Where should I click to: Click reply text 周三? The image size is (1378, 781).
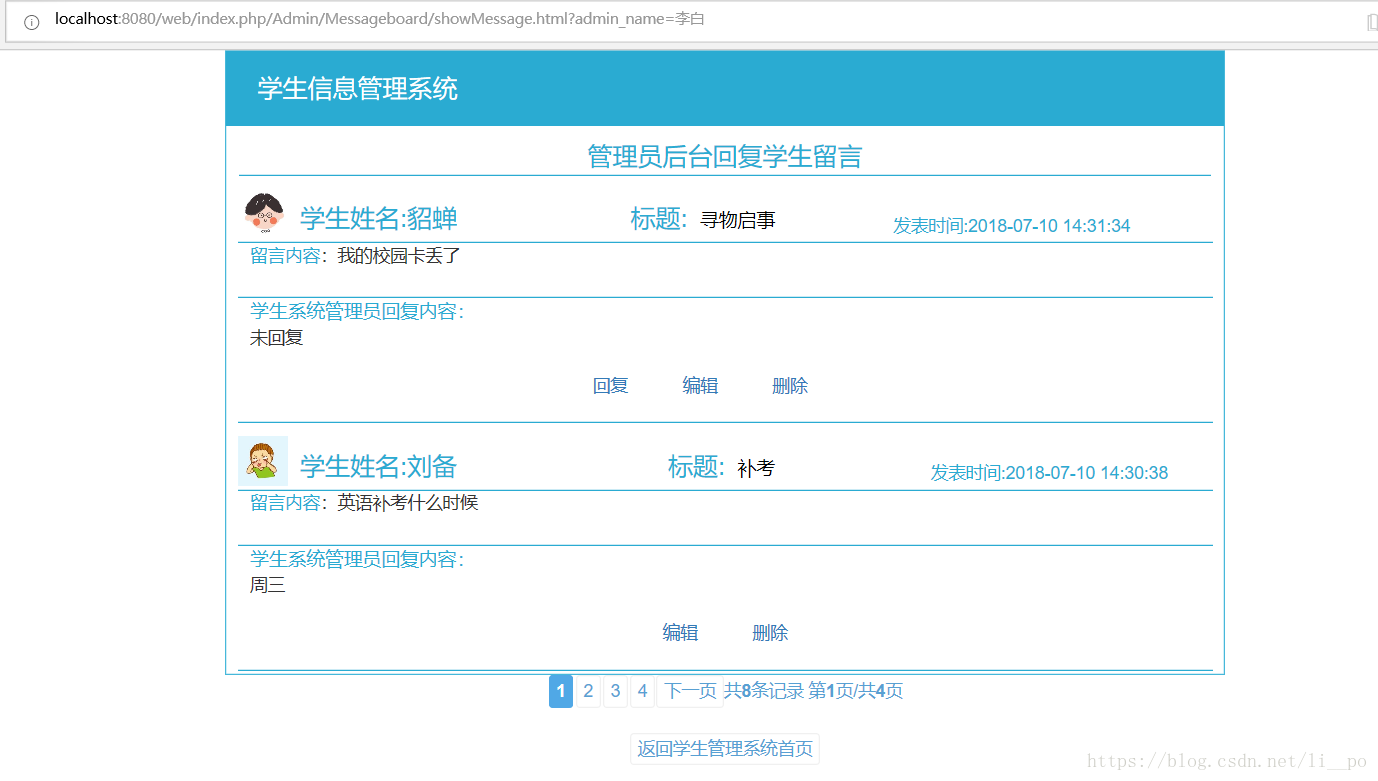268,586
